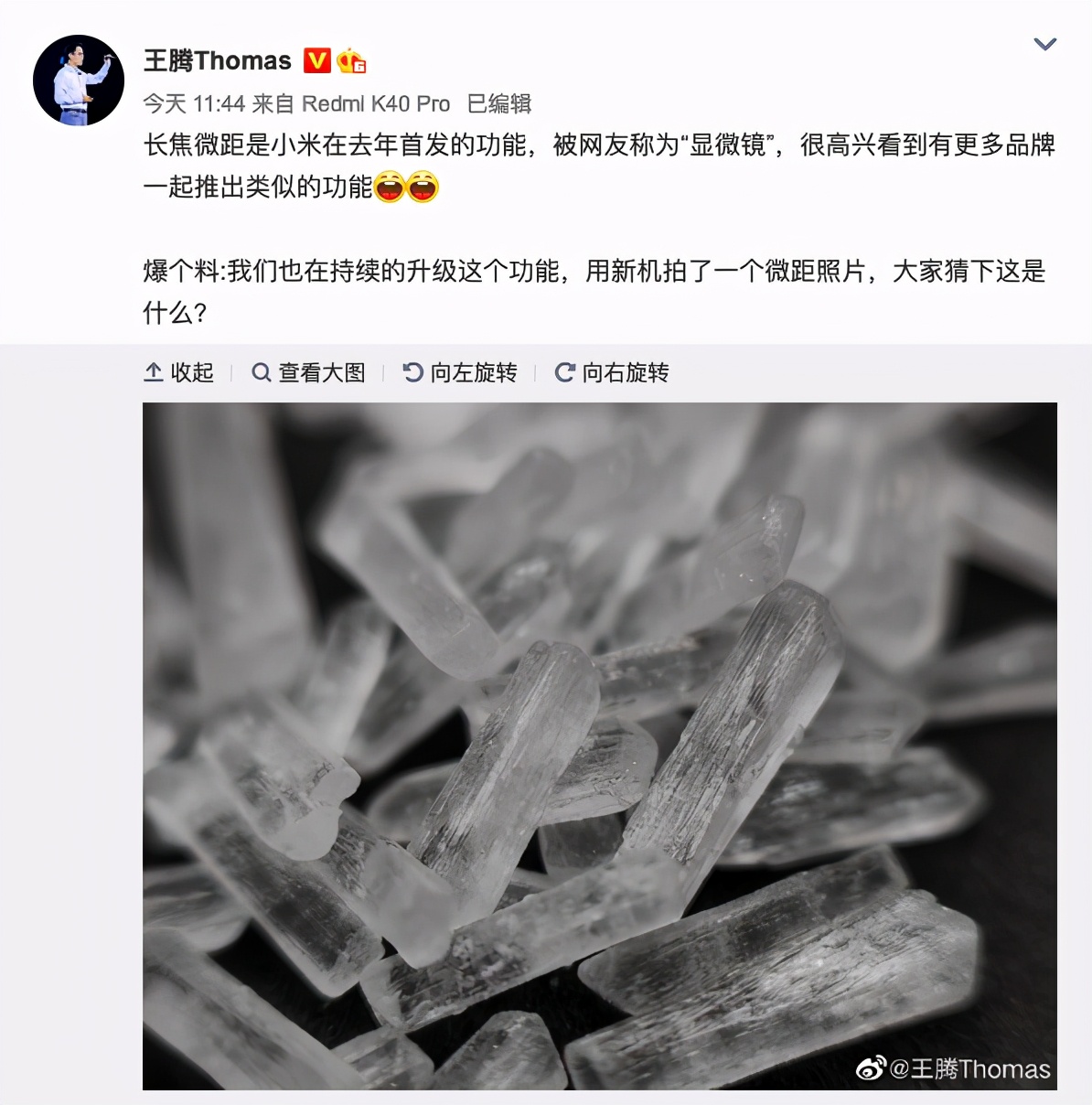Image resolution: width=1092 pixels, height=1105 pixels.
Task: Click the crystal macro photo
Action: (600, 746)
